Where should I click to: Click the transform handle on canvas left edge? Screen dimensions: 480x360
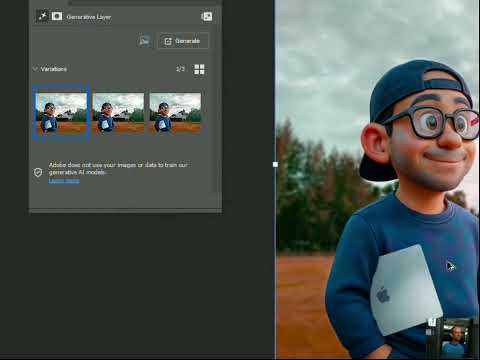coord(275,164)
